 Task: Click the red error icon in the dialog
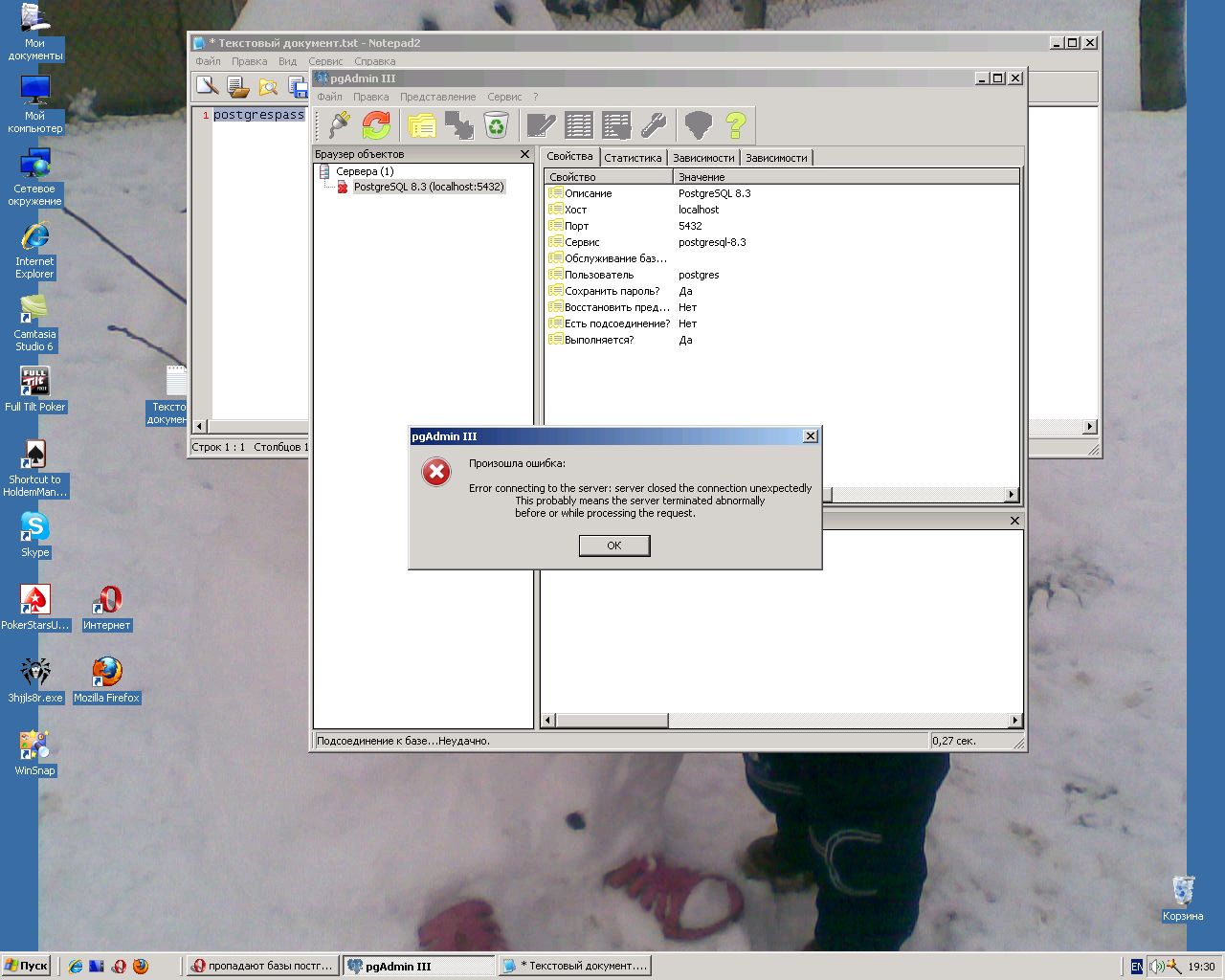pos(436,471)
